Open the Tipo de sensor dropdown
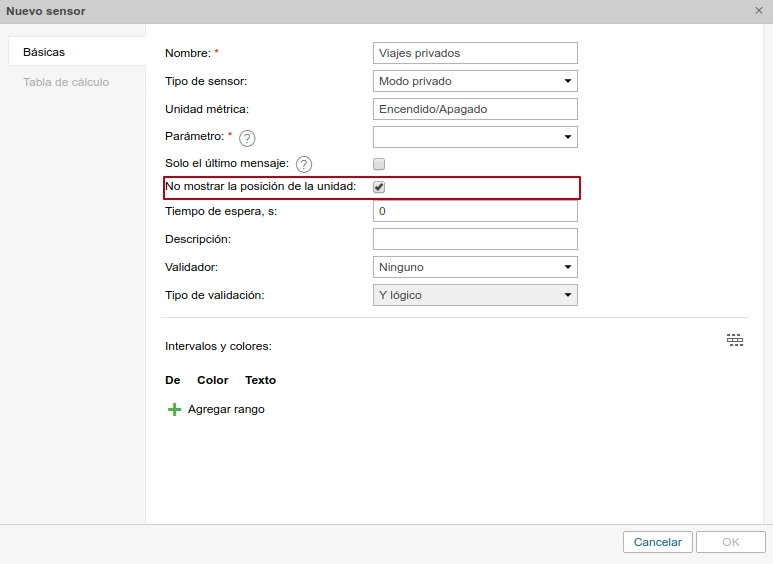The height and width of the screenshot is (564, 773). [x=475, y=81]
